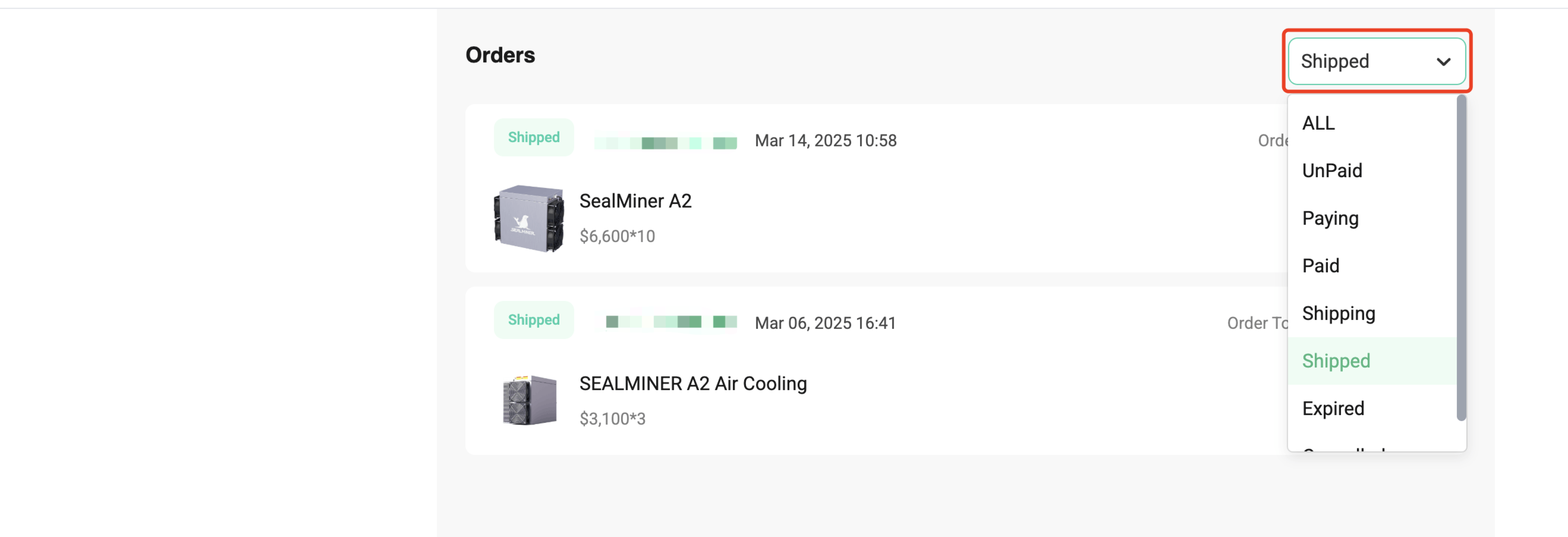Screen dimensions: 1568x537
Task: Click the dropdown chevron arrow
Action: tap(1443, 62)
